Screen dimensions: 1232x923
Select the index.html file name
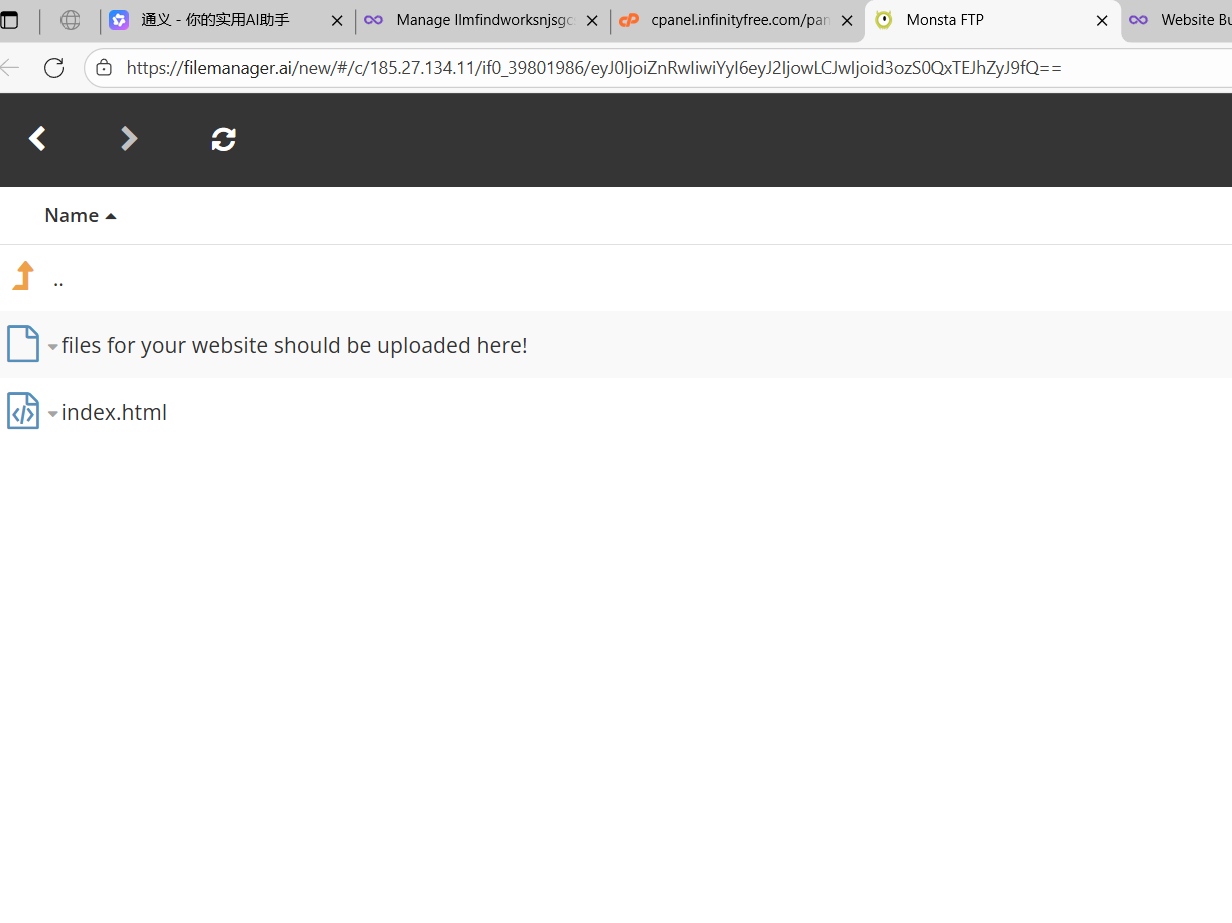click(114, 412)
